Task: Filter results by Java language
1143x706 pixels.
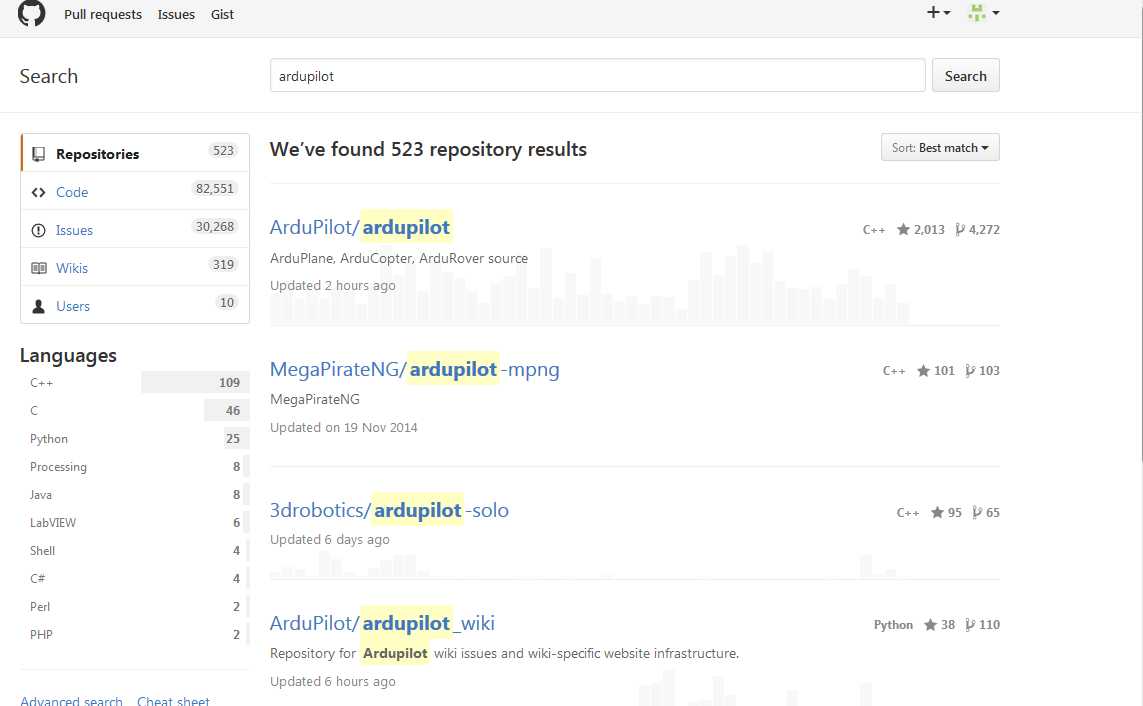Action: tap(135, 495)
